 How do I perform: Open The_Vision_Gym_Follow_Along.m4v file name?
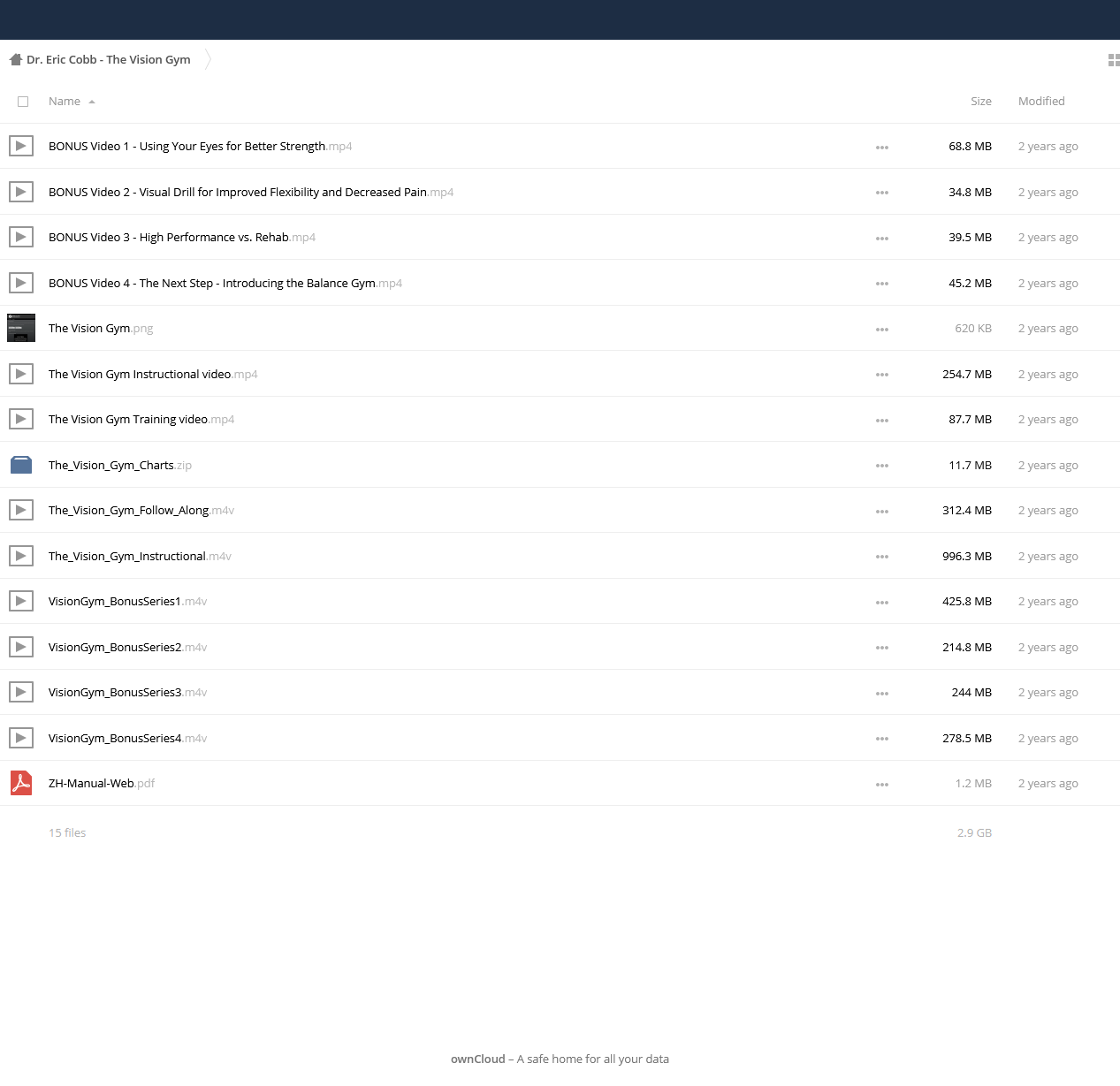tap(141, 511)
